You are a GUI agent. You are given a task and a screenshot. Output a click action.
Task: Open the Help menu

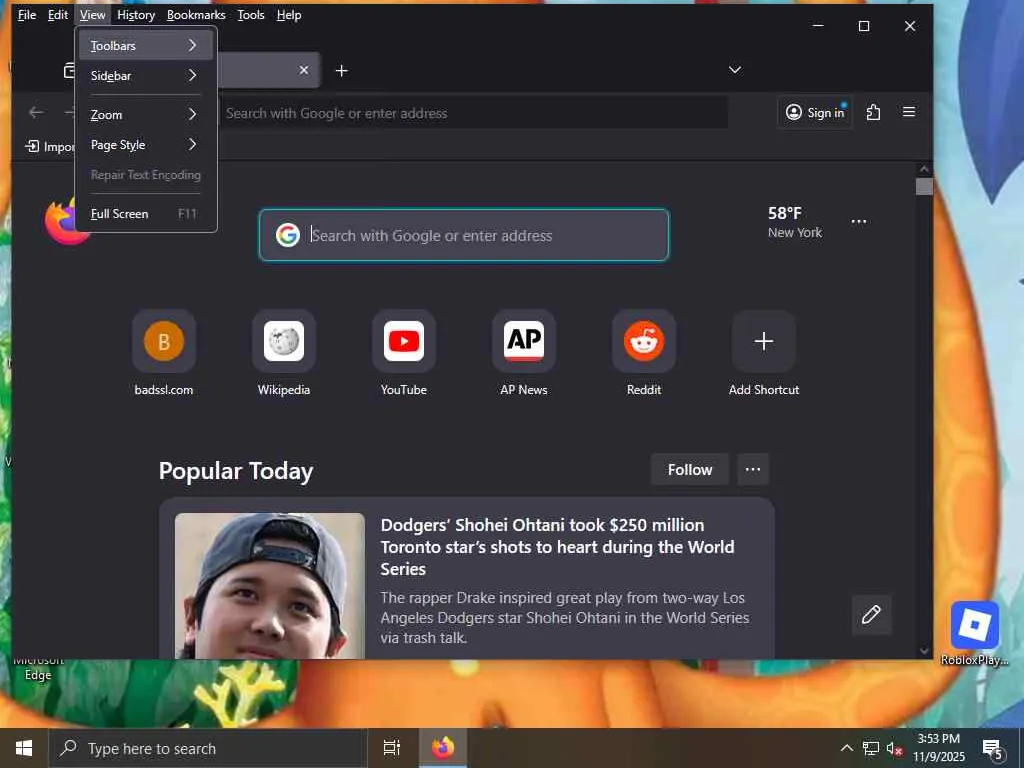[289, 14]
